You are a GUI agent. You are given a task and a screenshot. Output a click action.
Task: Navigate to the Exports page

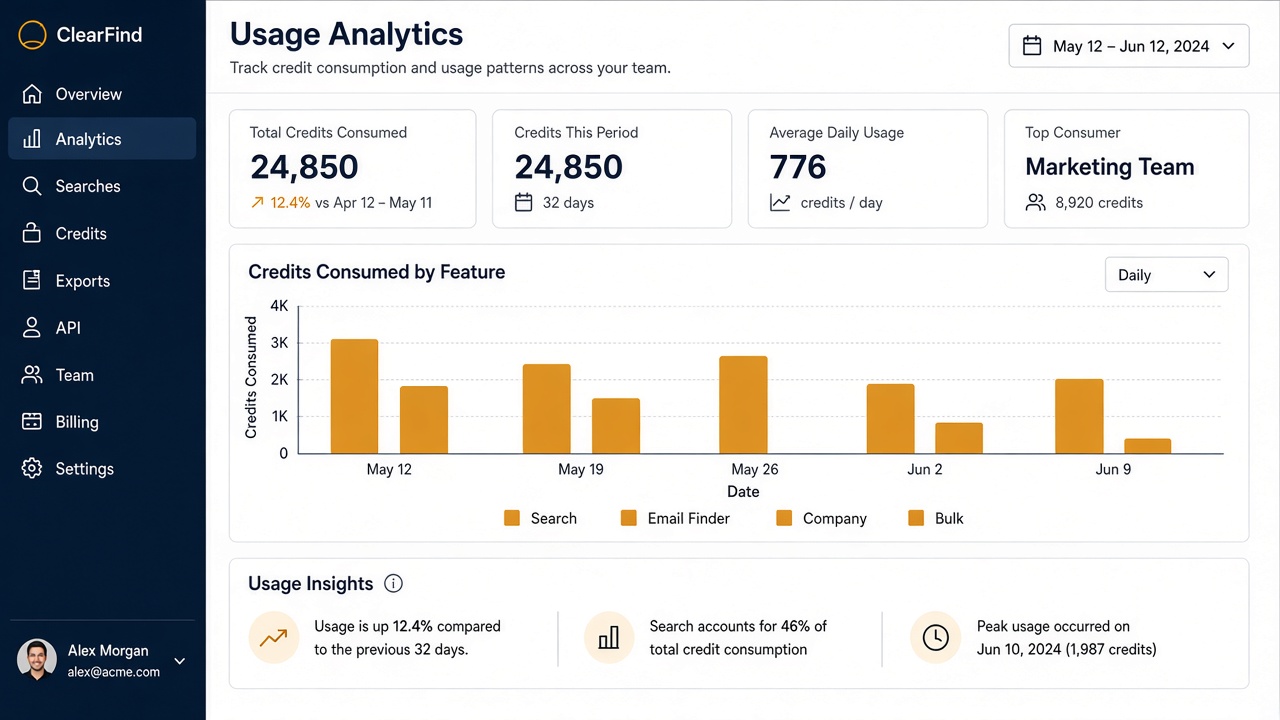coord(102,281)
